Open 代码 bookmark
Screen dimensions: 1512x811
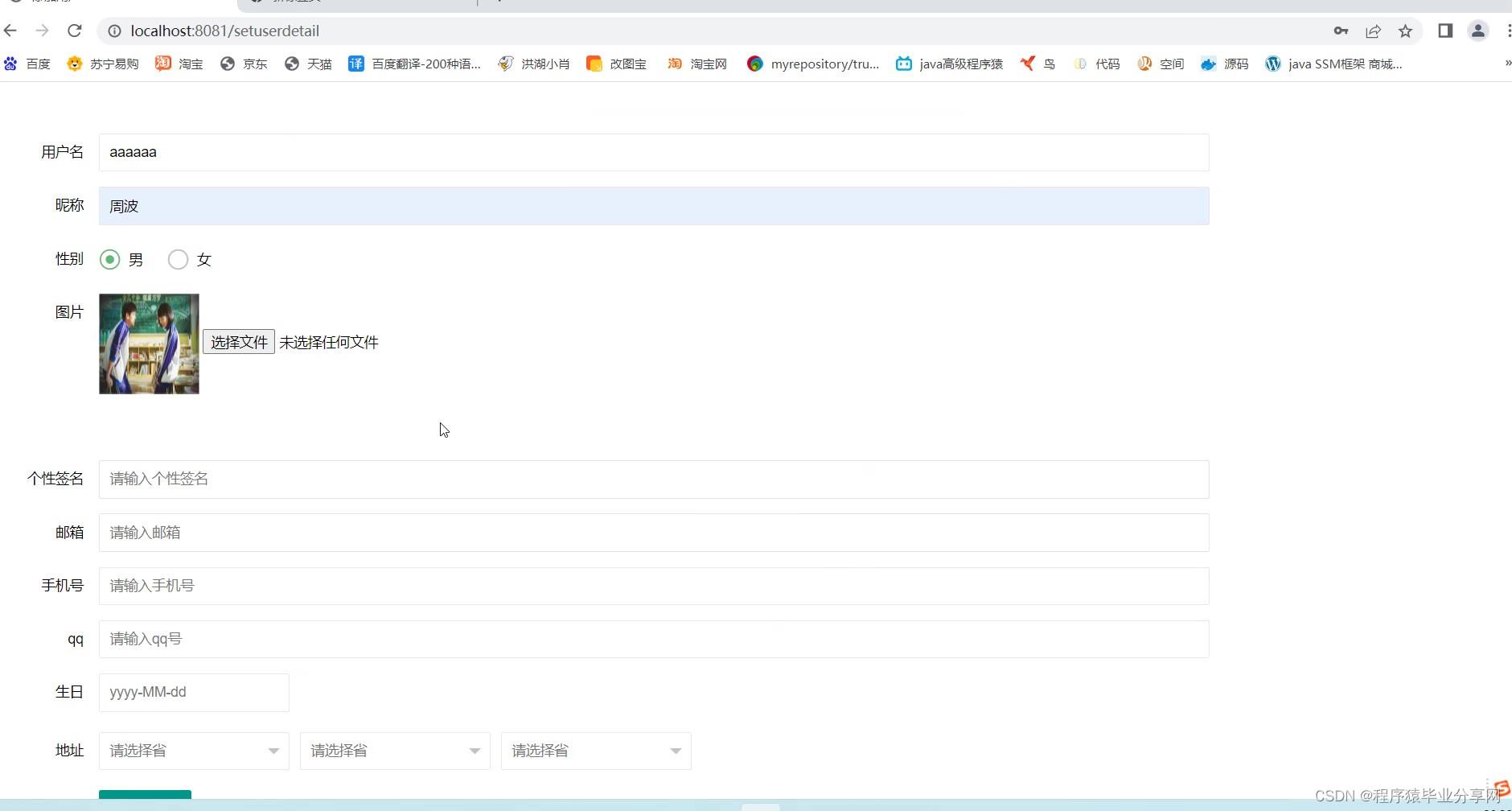click(x=1096, y=64)
